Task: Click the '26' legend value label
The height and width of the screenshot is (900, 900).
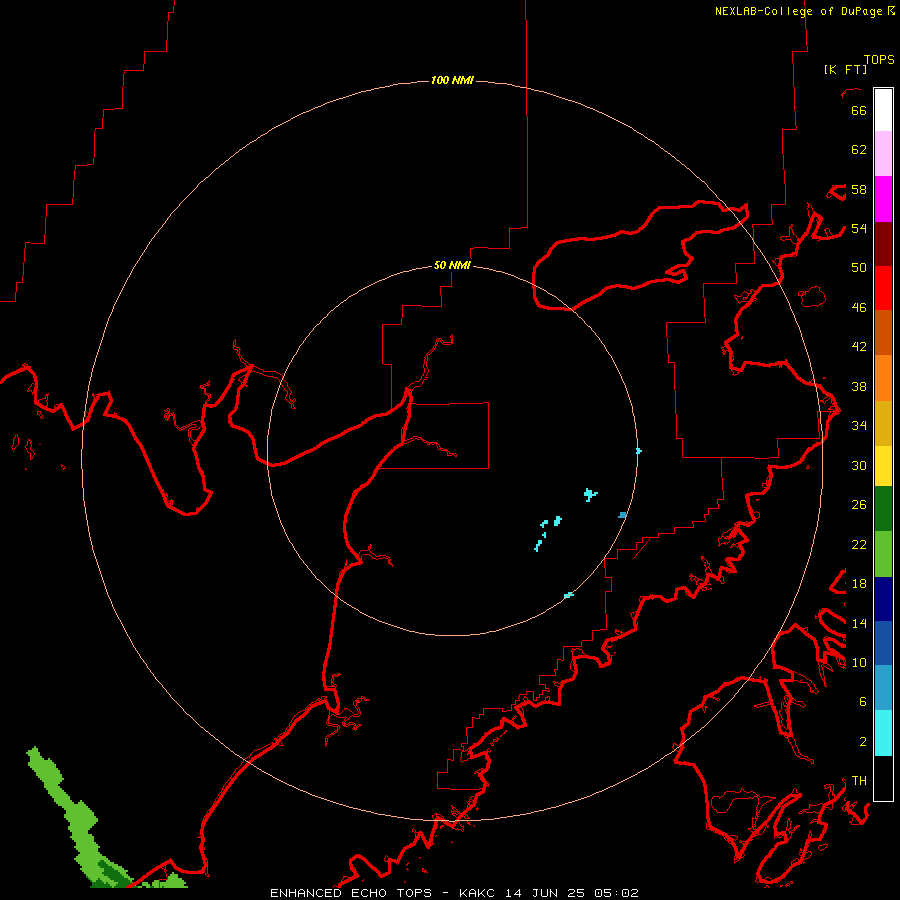Action: (859, 505)
